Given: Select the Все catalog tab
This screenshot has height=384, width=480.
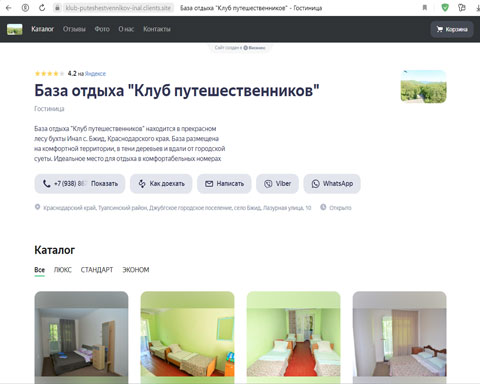Looking at the screenshot, I should [x=39, y=270].
